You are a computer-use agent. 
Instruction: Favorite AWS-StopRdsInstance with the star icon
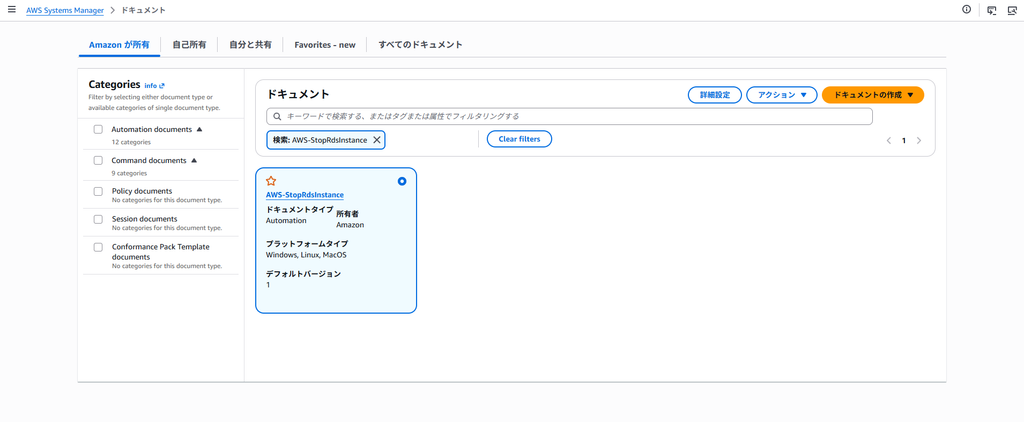(x=271, y=181)
